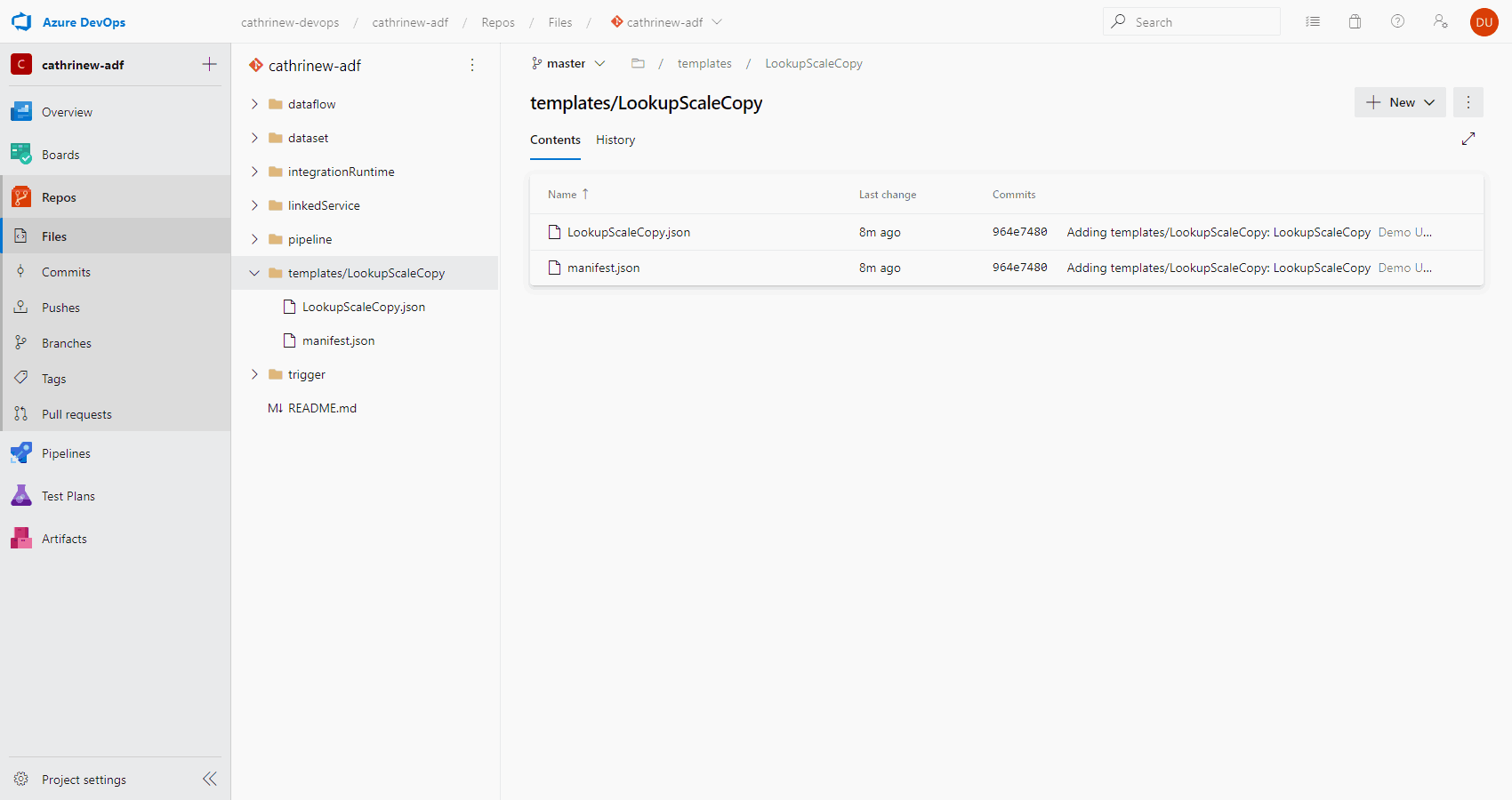
Task: Expand the dataflow folder
Action: (x=254, y=104)
